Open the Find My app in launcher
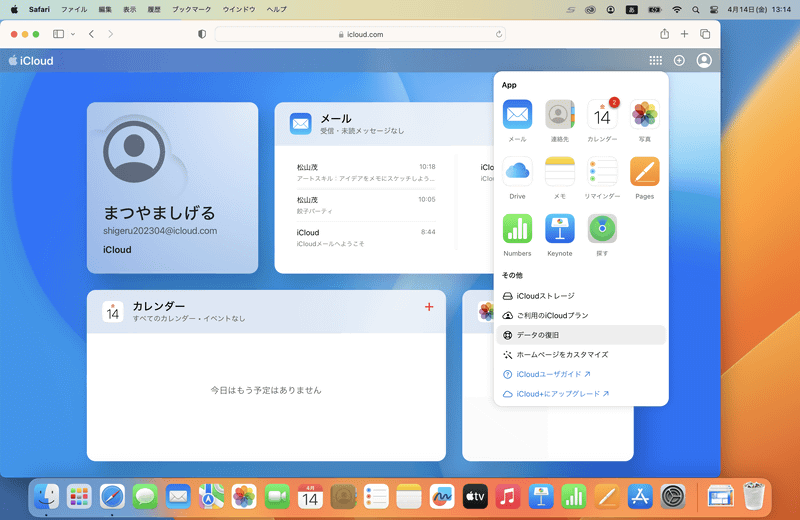 602,229
